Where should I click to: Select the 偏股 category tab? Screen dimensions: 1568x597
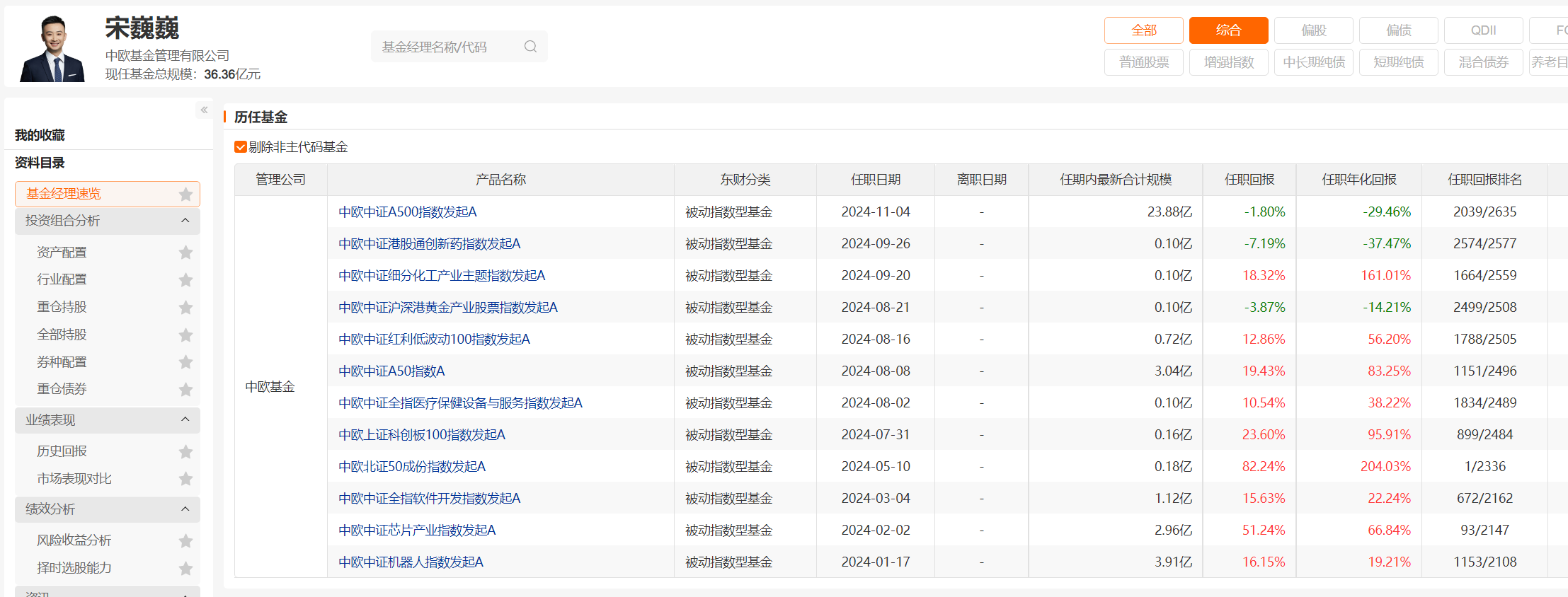(x=1314, y=30)
